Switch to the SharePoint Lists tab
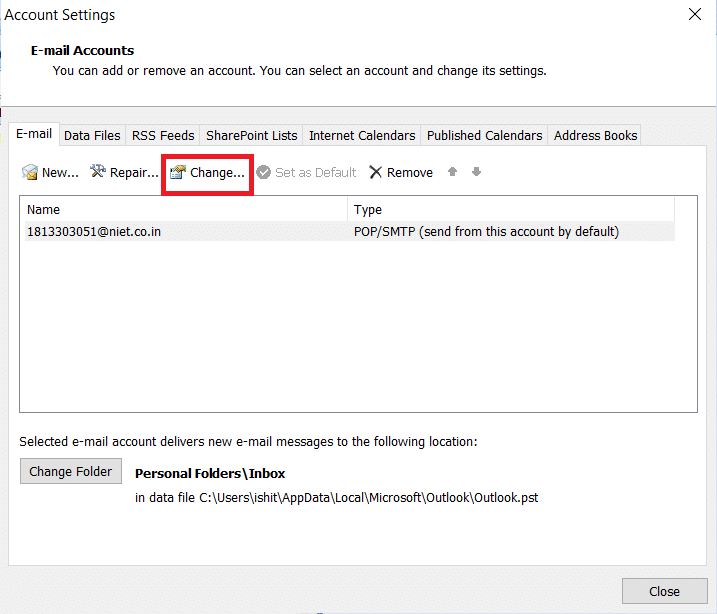 [251, 136]
